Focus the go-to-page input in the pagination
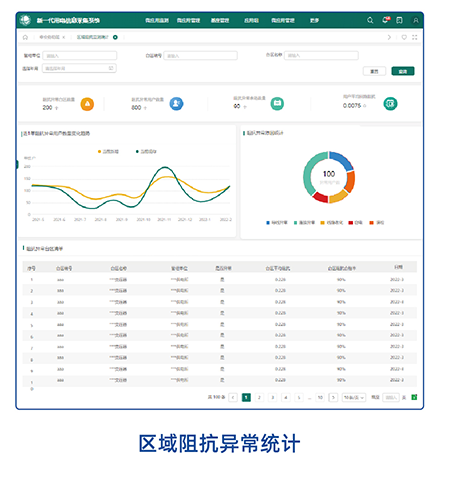This screenshot has width=449, height=480. (391, 397)
